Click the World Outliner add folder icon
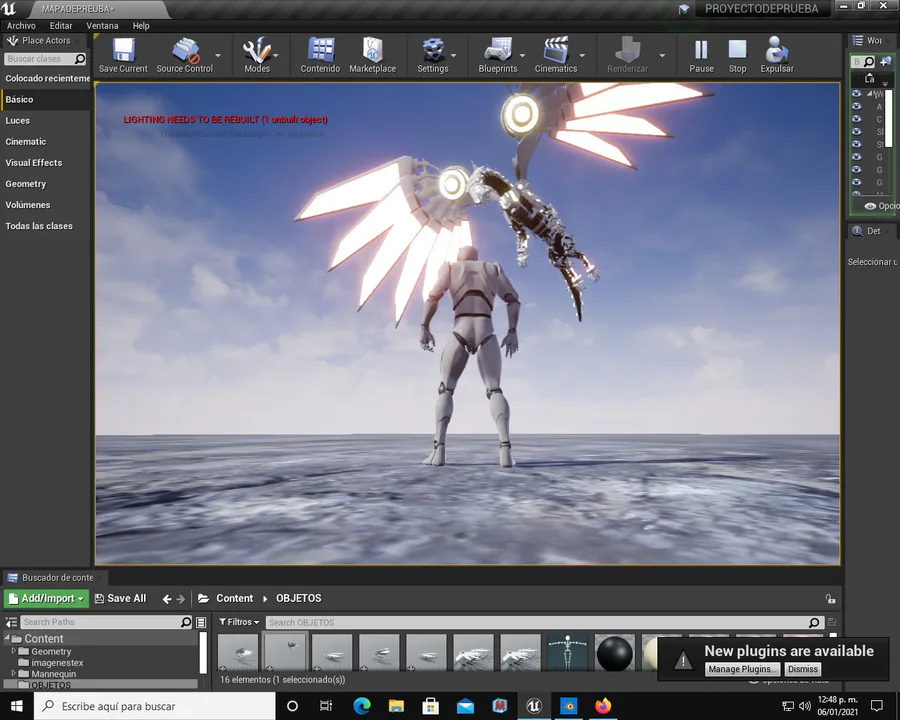 pyautogui.click(x=886, y=61)
